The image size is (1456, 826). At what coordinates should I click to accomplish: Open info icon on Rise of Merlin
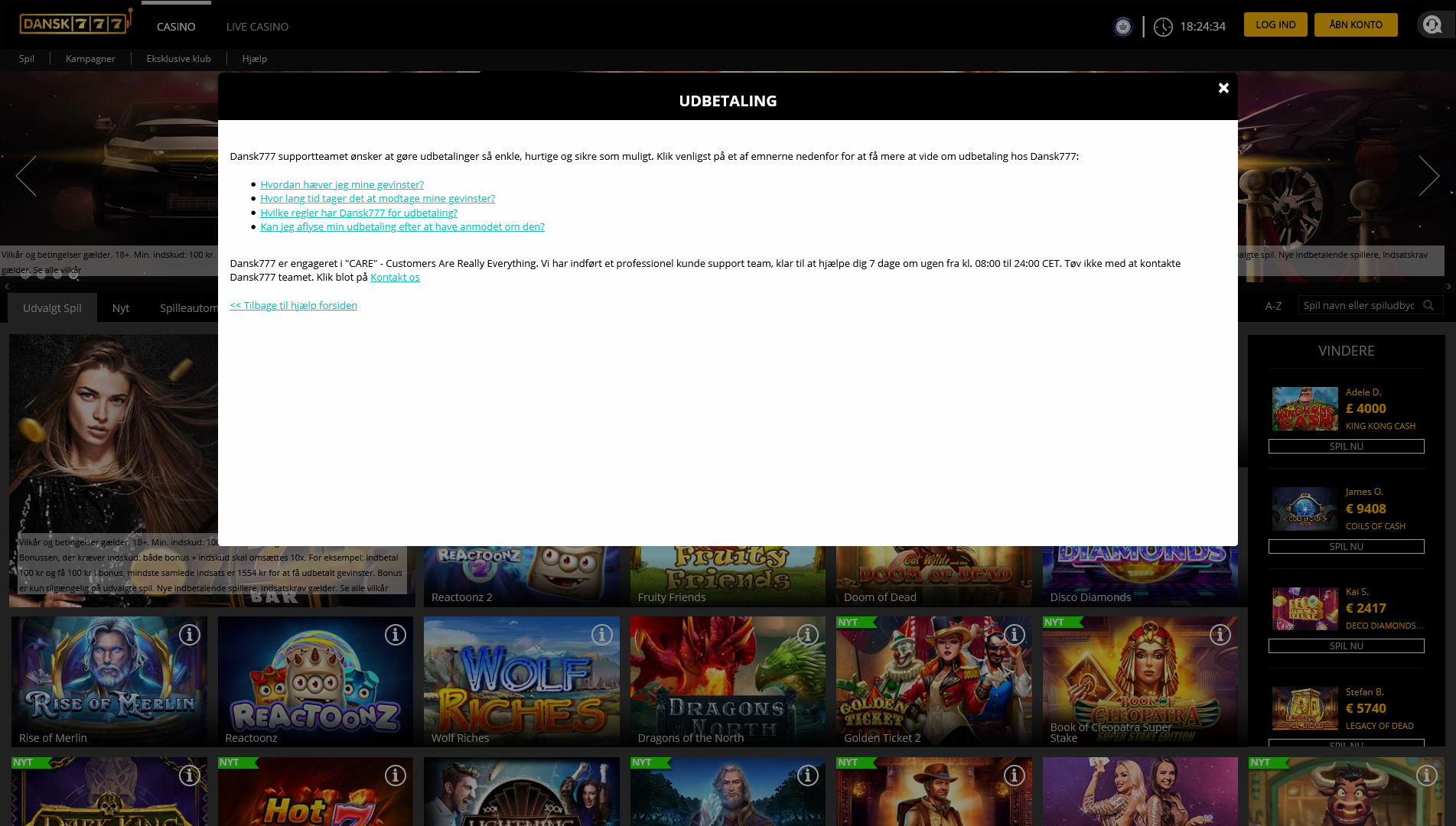(x=189, y=635)
